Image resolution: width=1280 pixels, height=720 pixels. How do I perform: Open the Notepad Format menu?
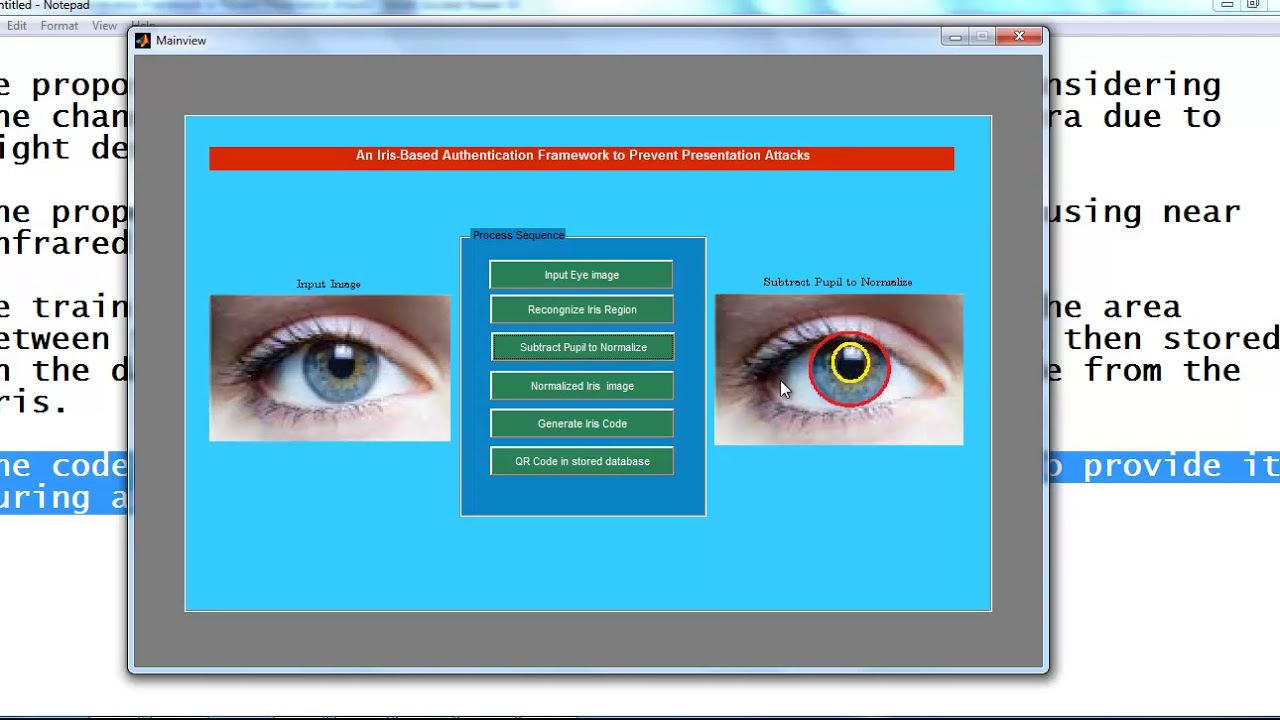[59, 26]
